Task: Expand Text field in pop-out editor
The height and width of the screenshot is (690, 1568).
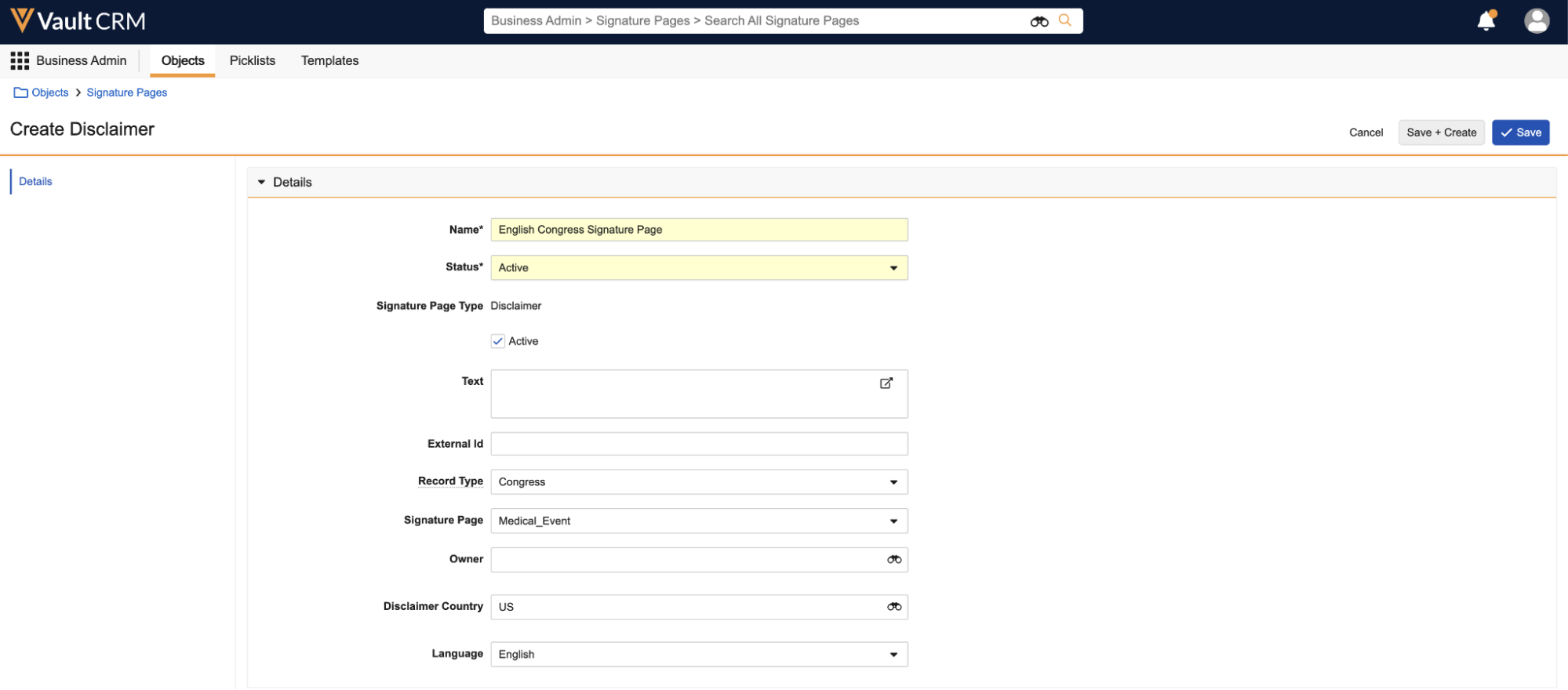Action: (x=886, y=383)
